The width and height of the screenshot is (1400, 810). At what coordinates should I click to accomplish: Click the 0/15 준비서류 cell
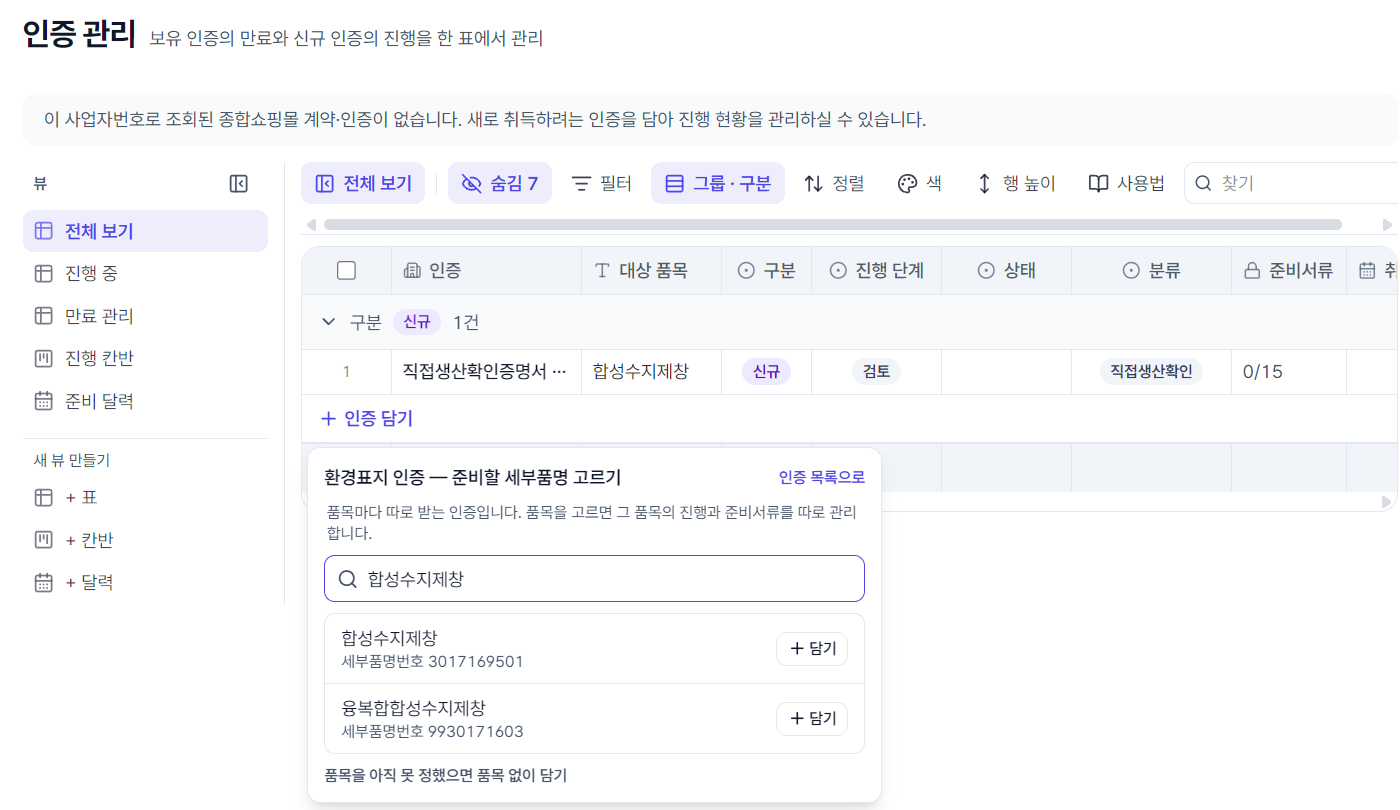pos(1289,372)
